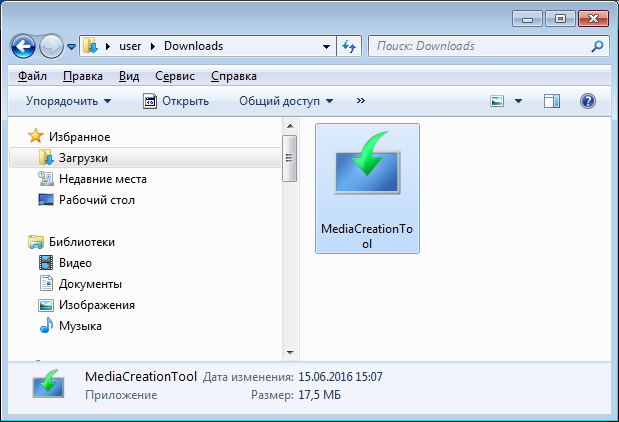Open address bar previous locations dropdown
Image resolution: width=619 pixels, height=422 pixels.
tap(326, 47)
